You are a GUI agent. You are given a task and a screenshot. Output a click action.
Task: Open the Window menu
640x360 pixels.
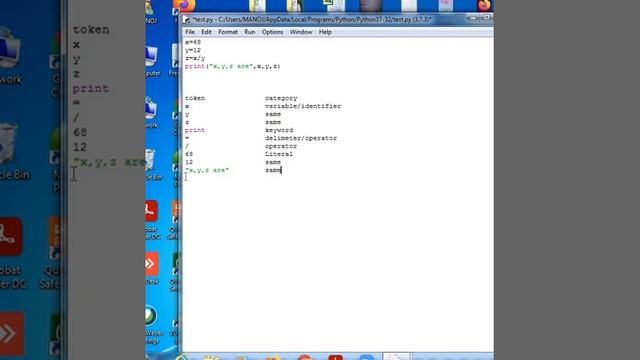tap(301, 32)
